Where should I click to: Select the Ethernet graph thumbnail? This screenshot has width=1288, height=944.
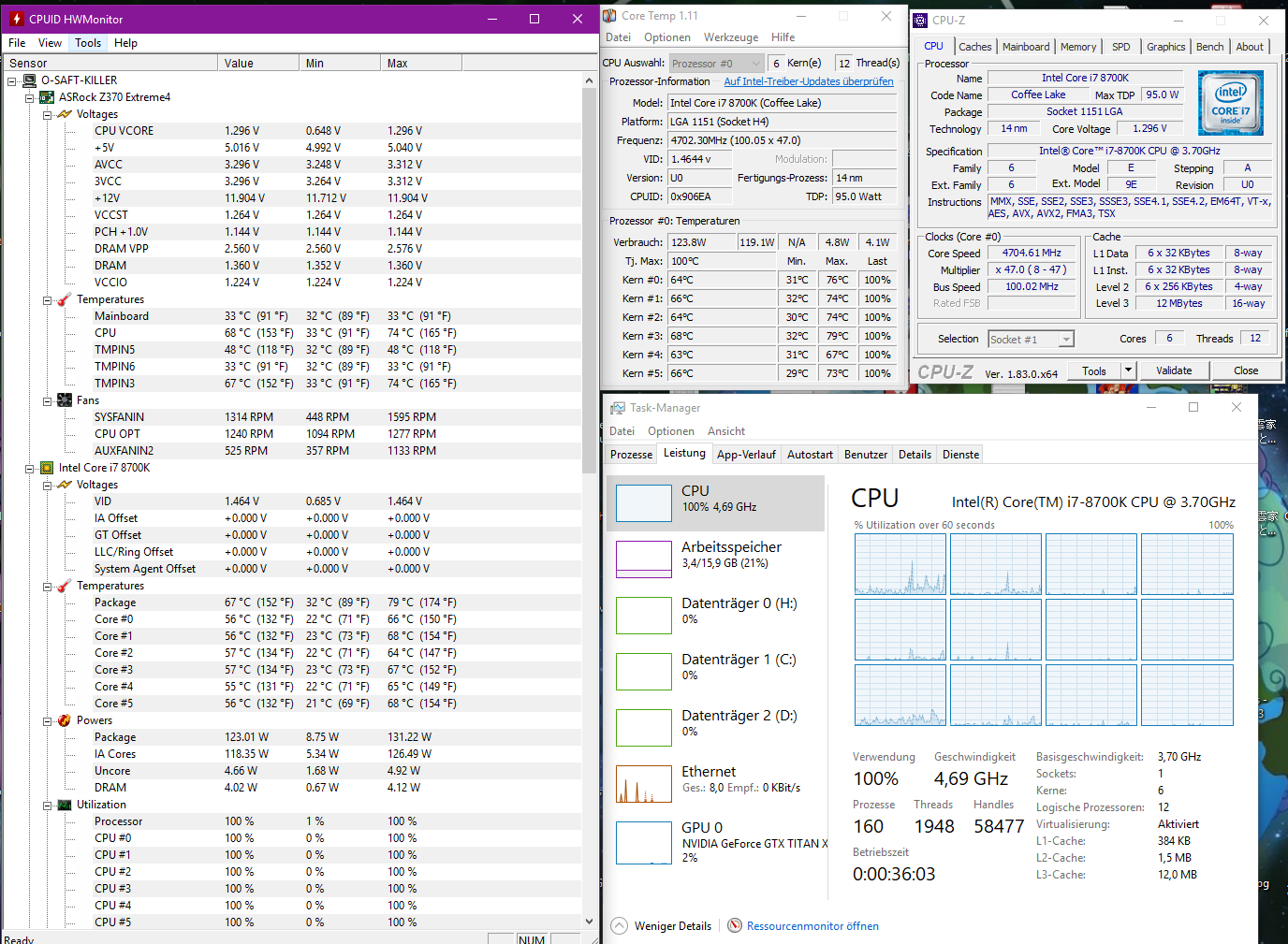[644, 784]
